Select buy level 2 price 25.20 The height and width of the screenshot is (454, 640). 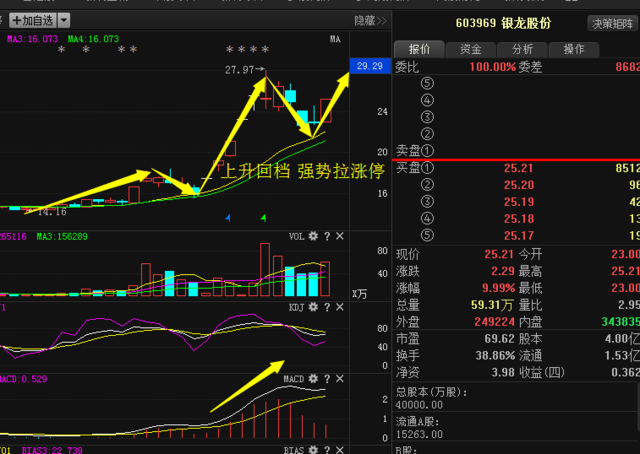518,185
